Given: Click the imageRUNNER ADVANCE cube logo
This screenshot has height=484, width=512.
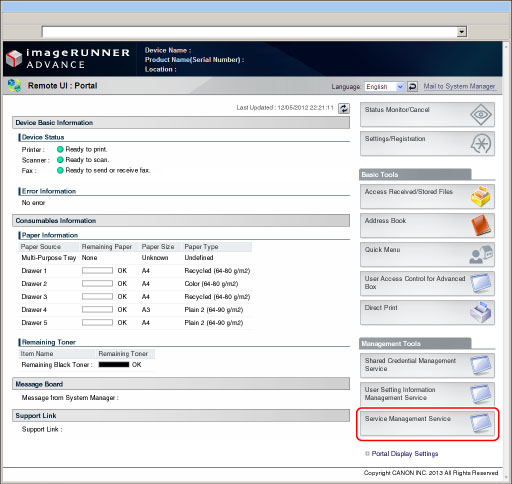Looking at the screenshot, I should pyautogui.click(x=14, y=59).
